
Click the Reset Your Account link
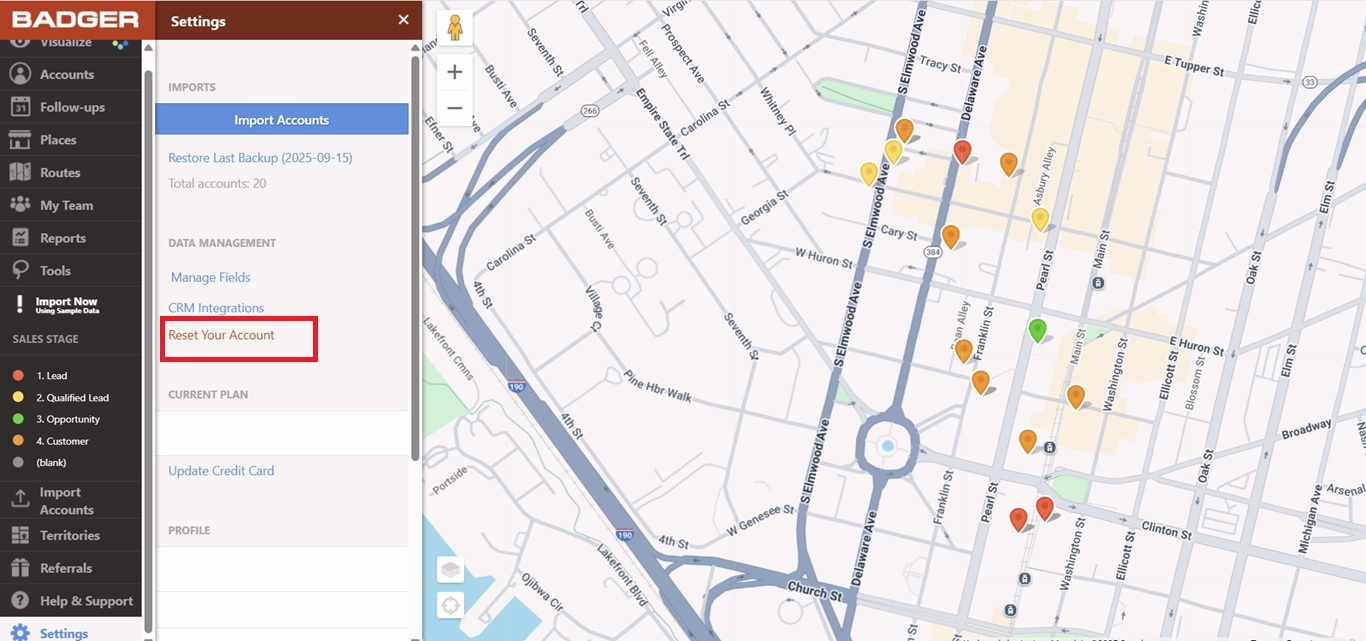(221, 335)
